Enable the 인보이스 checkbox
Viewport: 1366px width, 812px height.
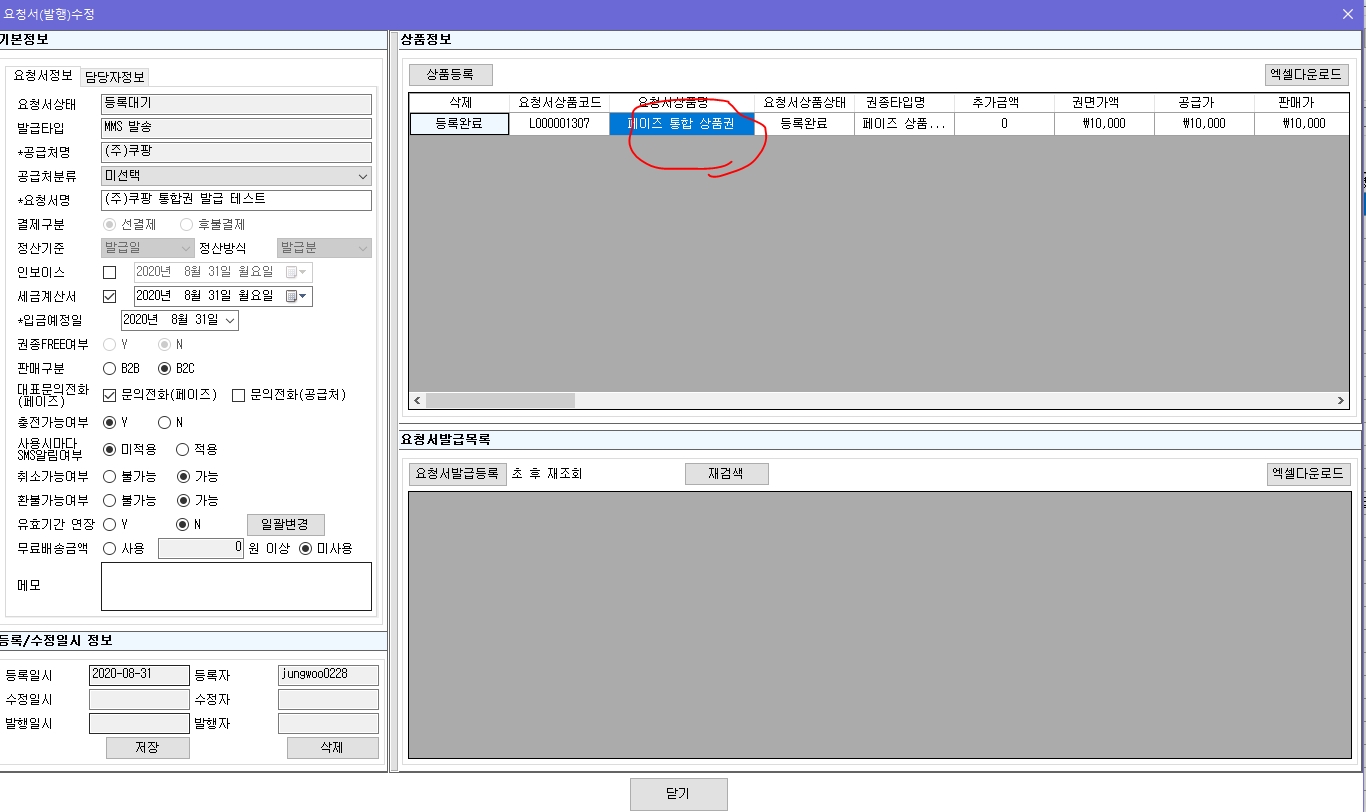110,272
